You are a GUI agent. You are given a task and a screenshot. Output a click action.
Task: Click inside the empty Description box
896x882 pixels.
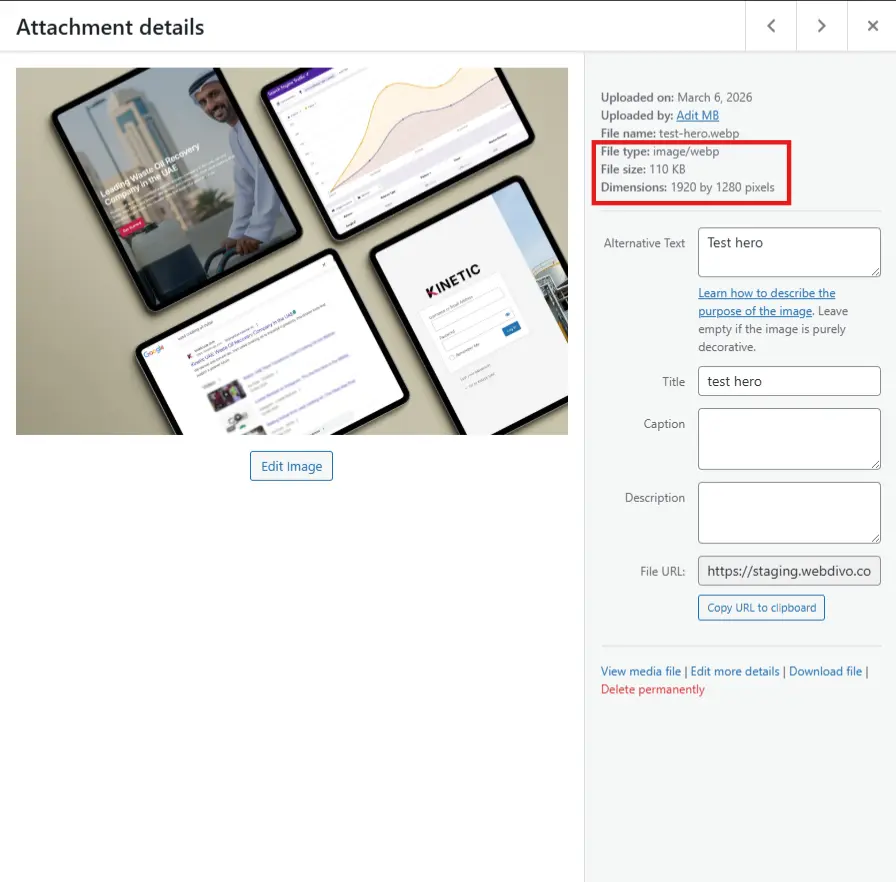(x=789, y=512)
